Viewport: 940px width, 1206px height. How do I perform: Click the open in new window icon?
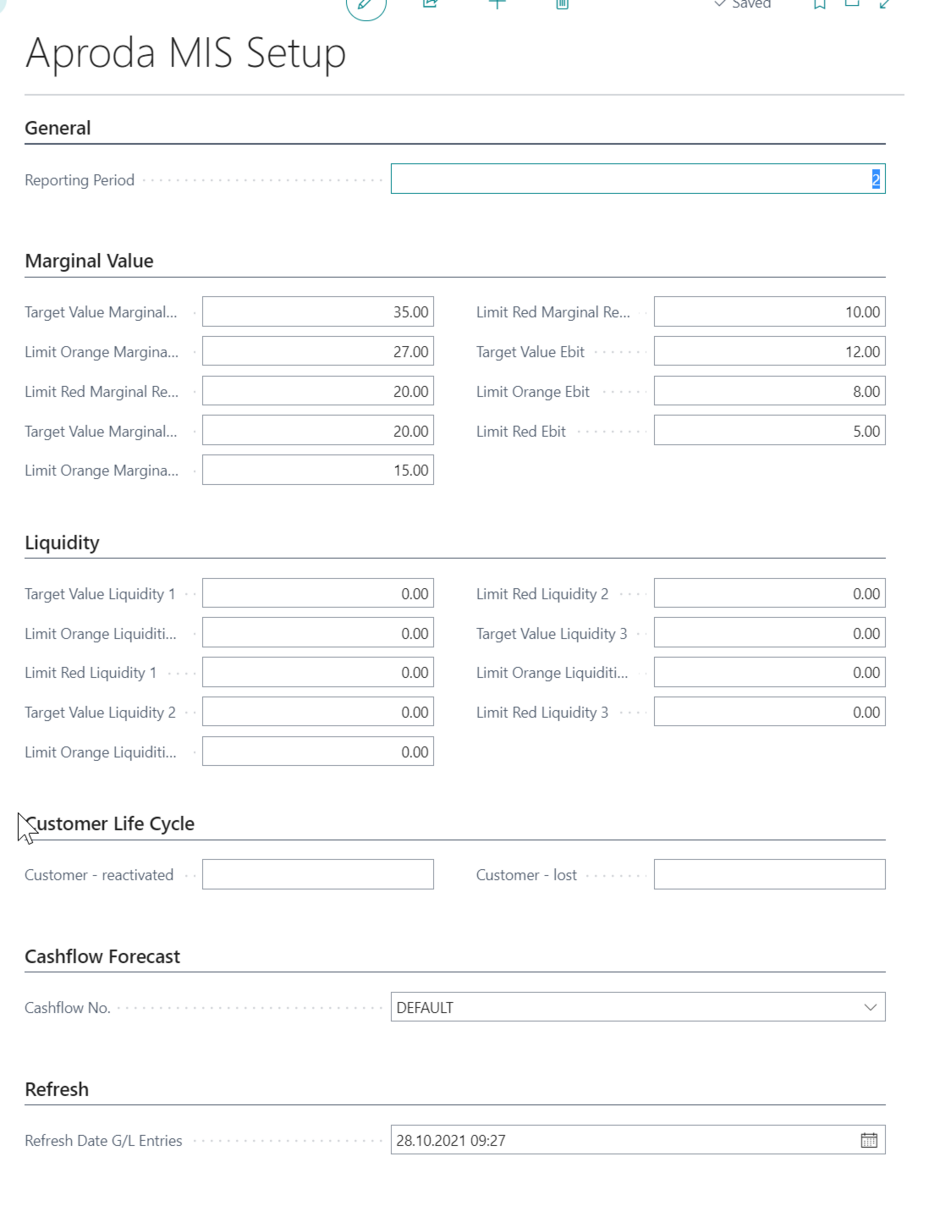point(852,4)
